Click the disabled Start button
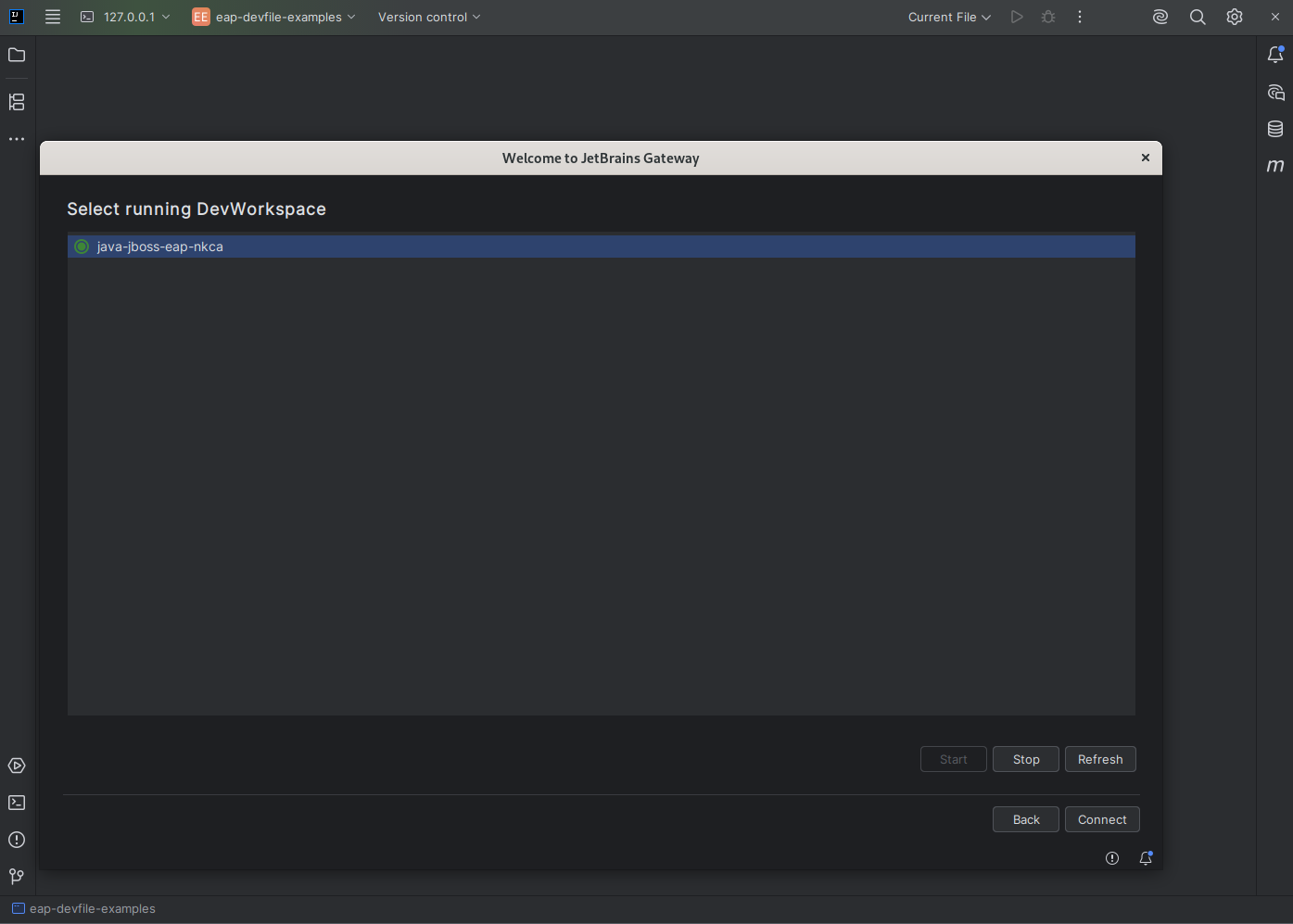The height and width of the screenshot is (924, 1293). [954, 759]
